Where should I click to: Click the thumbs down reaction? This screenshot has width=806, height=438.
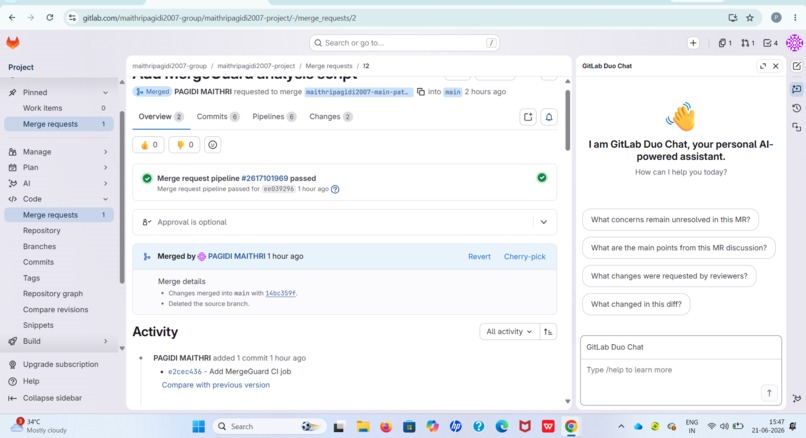click(x=185, y=145)
